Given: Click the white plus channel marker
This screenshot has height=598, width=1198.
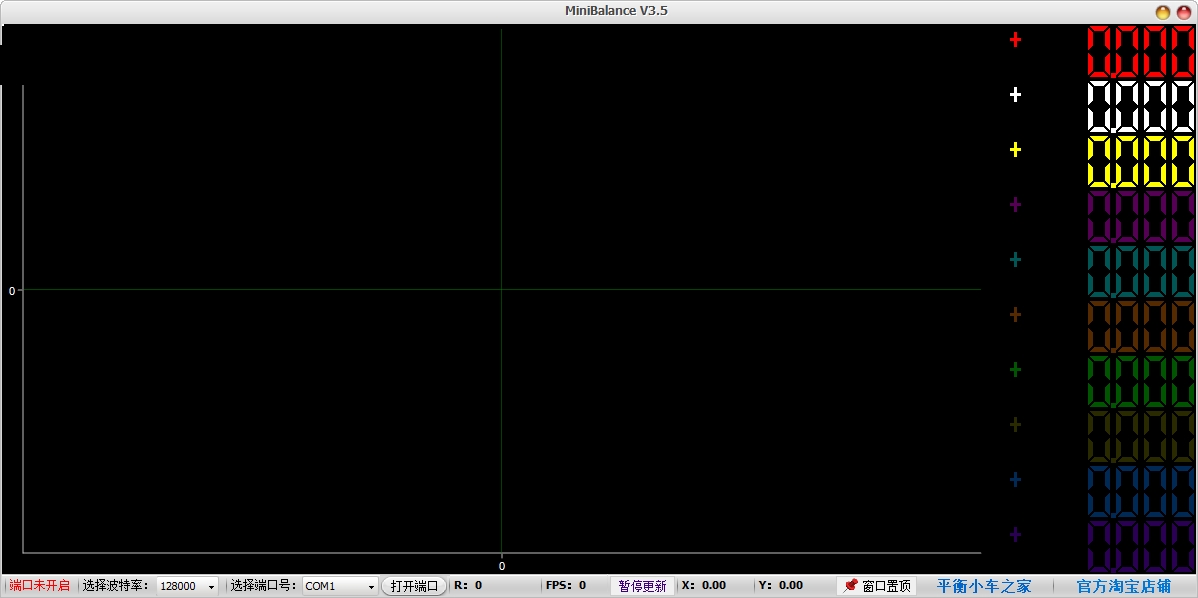Looking at the screenshot, I should pyautogui.click(x=1015, y=95).
